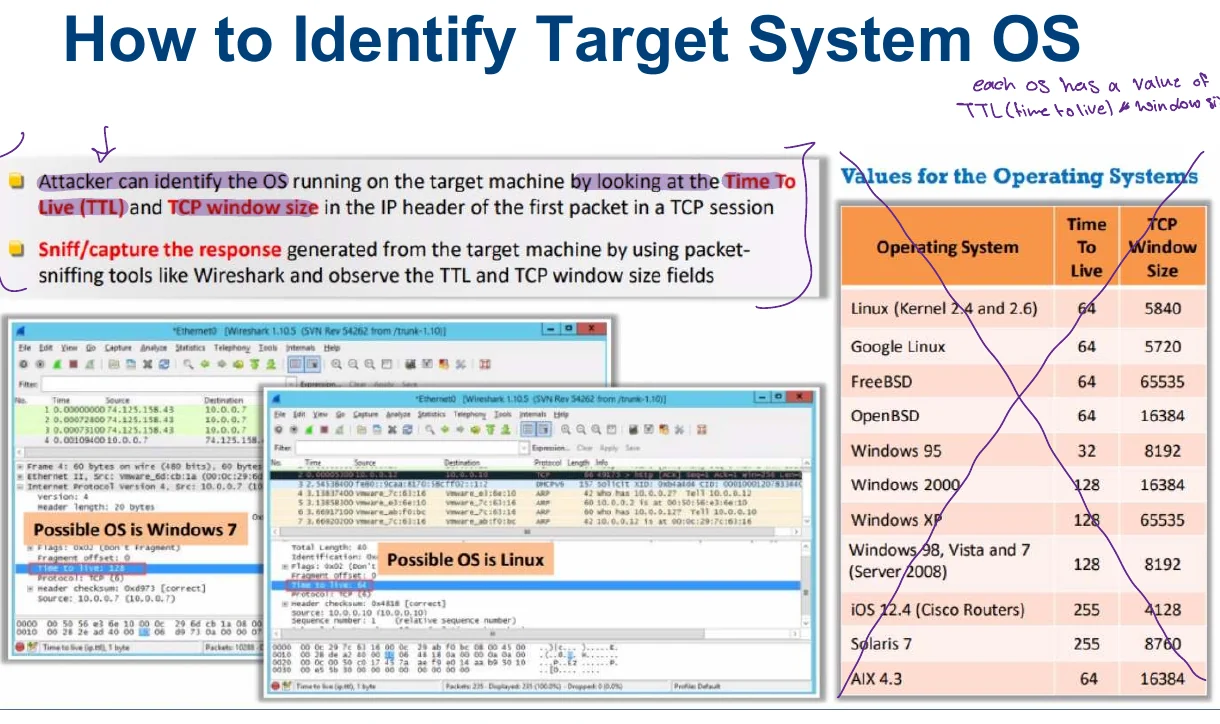Select Time to live: 128 row in back window
1220x724 pixels.
[139, 568]
